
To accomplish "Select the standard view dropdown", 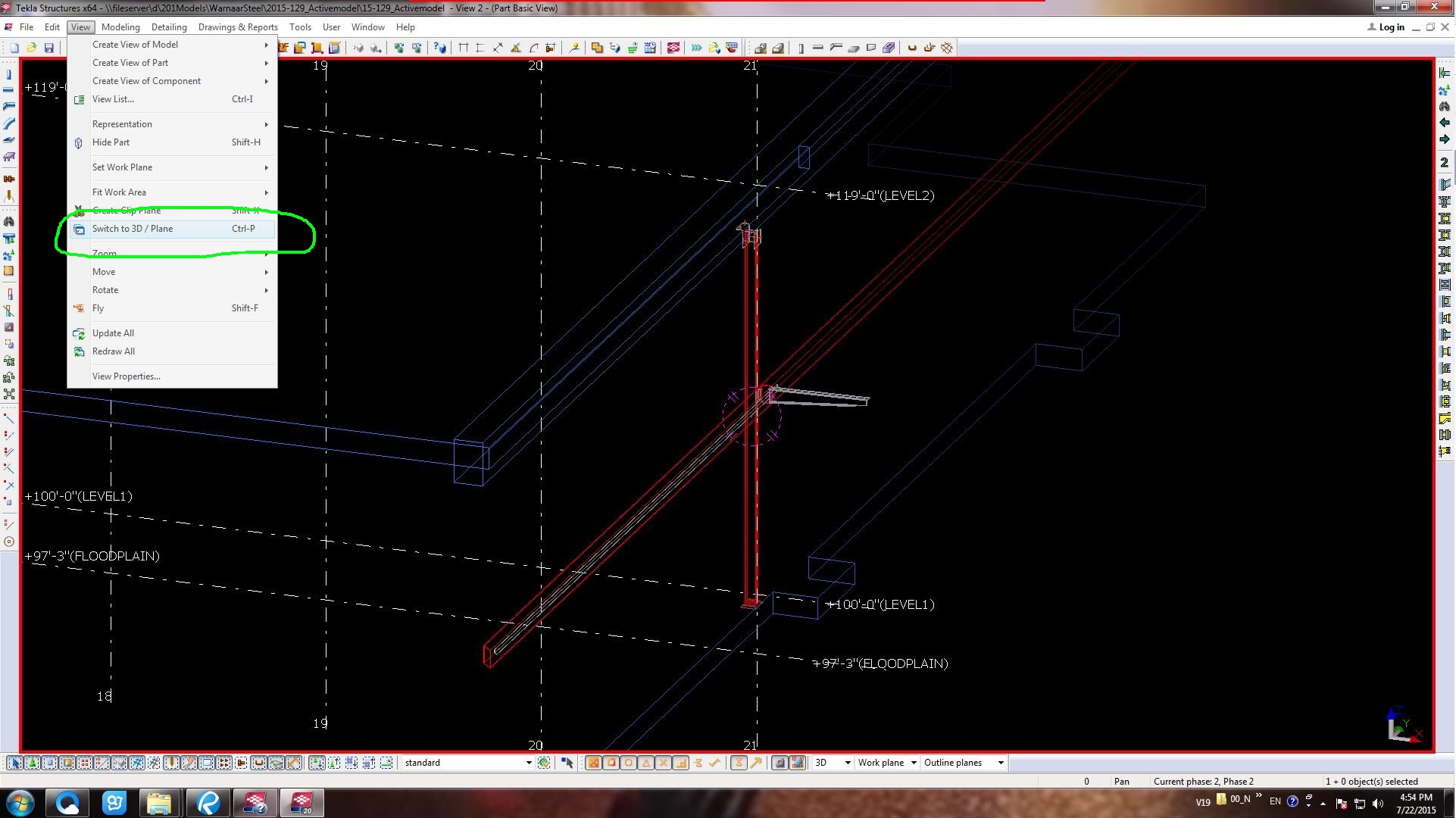I will coord(466,762).
